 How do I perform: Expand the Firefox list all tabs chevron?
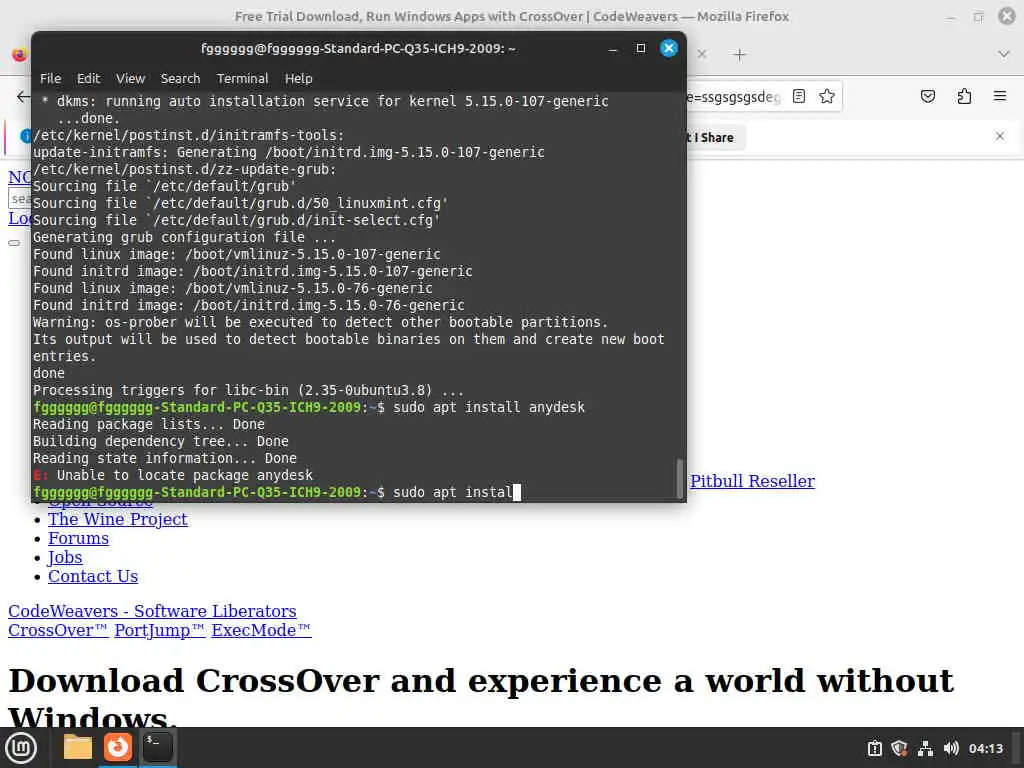(x=1004, y=54)
